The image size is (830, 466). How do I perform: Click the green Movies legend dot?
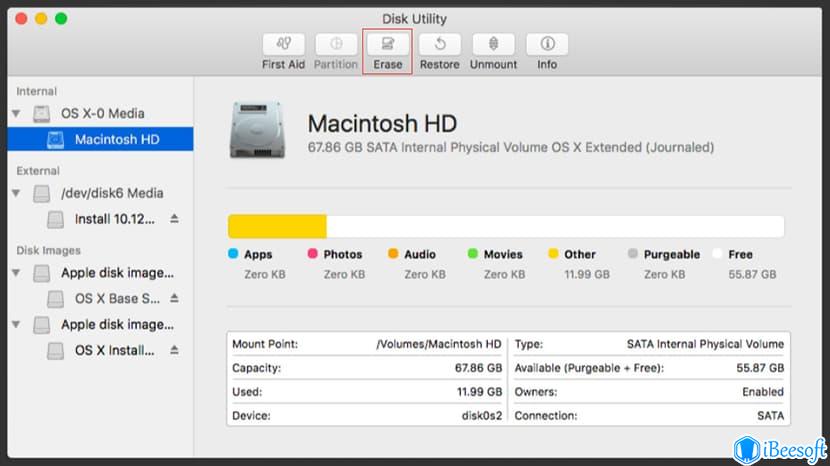tap(473, 254)
